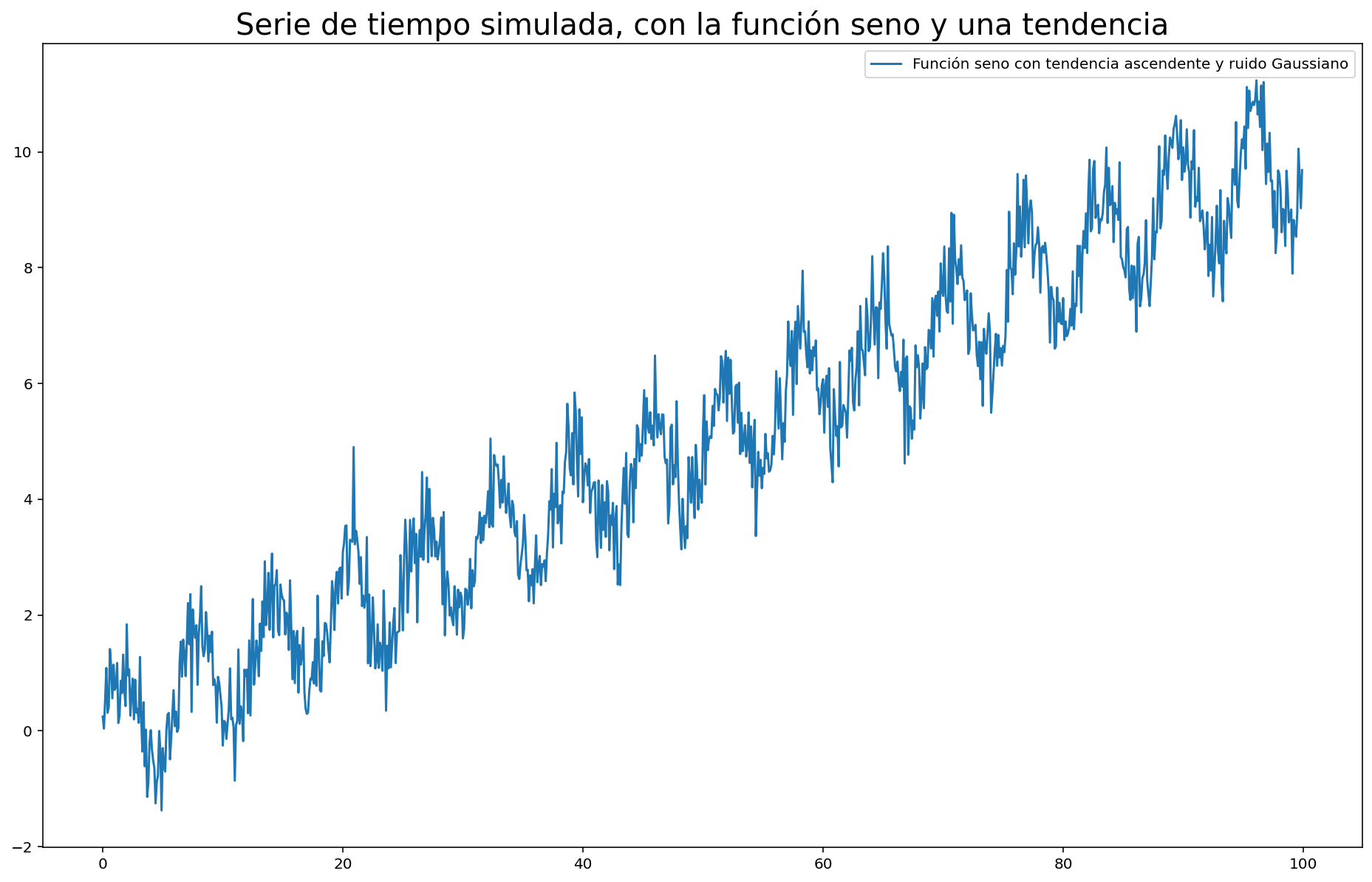This screenshot has height=882, width=1372.
Task: Click the legend label 'Función seno con tendencia ascendente'
Action: pyautogui.click(x=1130, y=64)
